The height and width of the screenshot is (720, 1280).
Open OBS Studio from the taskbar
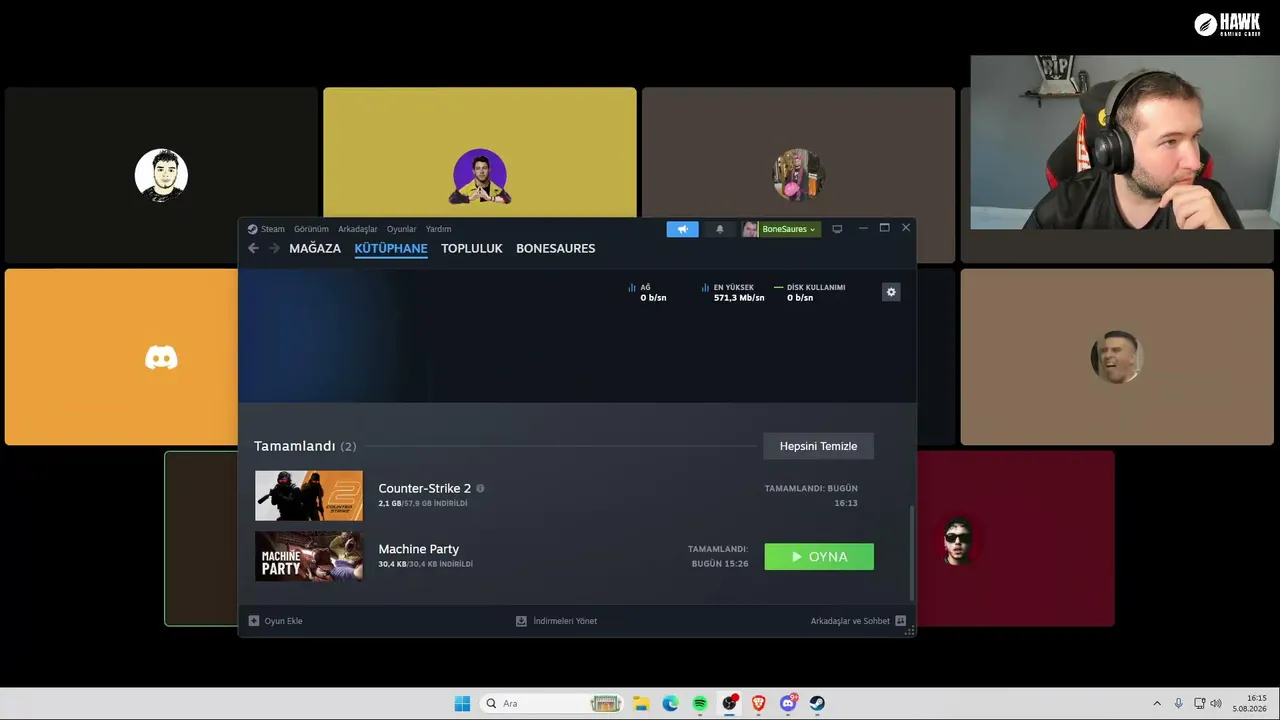tap(729, 703)
